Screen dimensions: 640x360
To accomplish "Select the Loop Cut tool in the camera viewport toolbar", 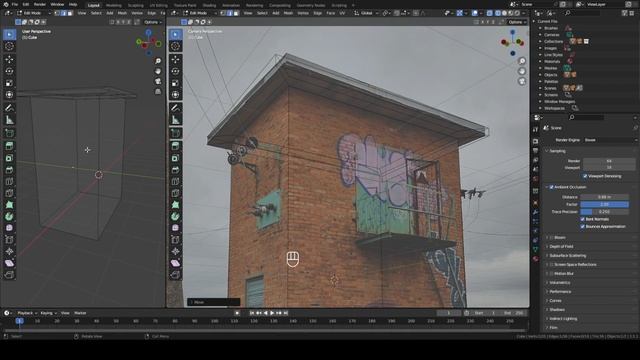I will [x=176, y=181].
